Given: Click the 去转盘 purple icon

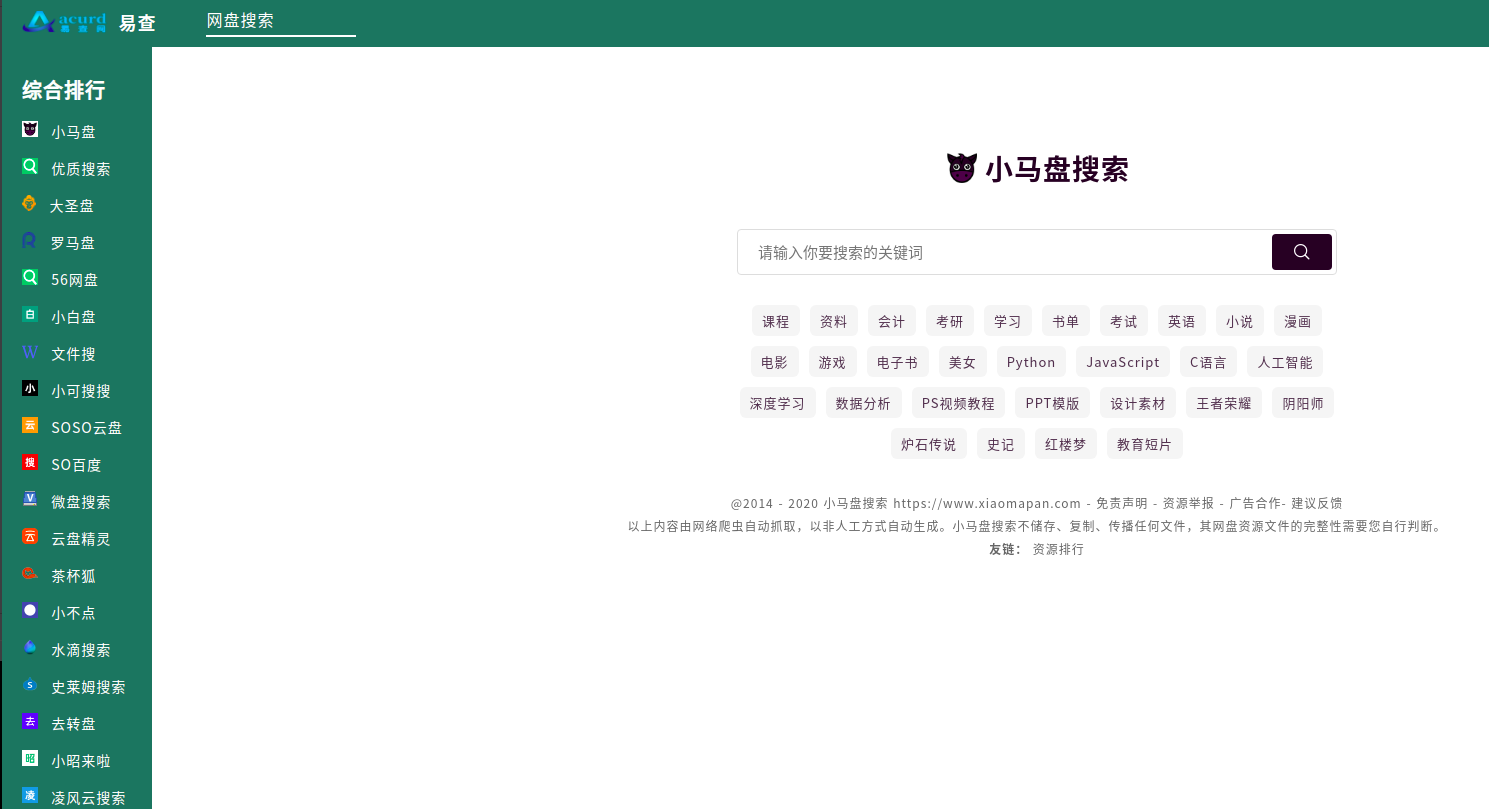Looking at the screenshot, I should point(30,722).
